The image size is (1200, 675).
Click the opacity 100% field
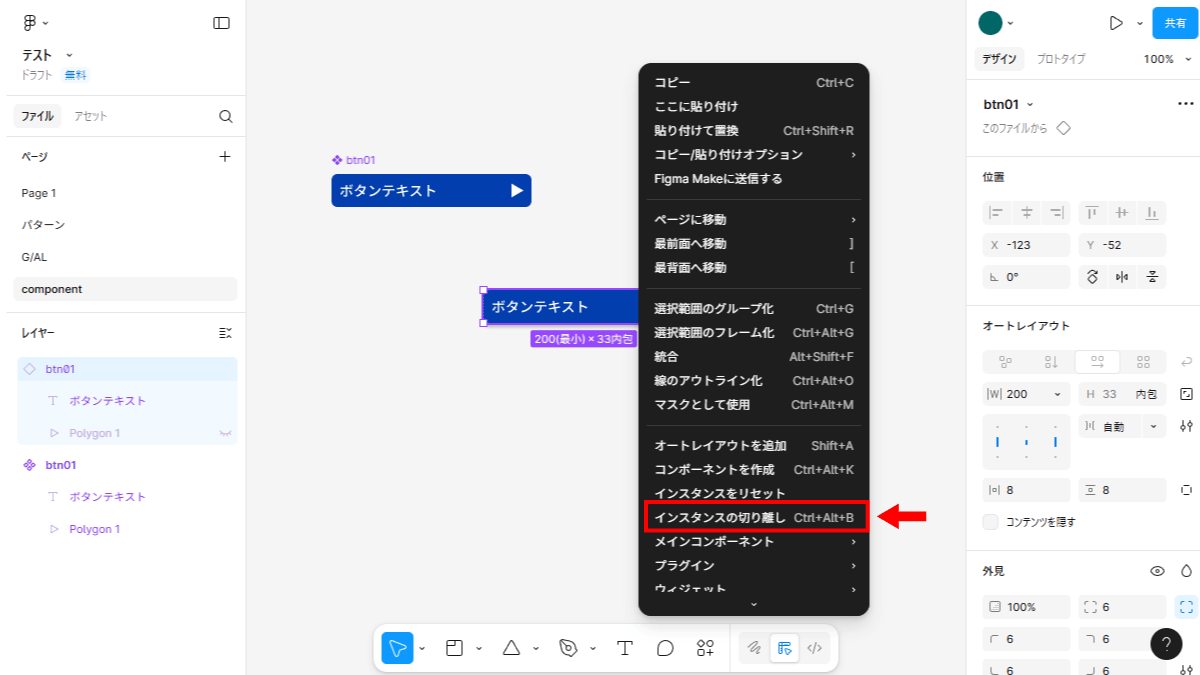pyautogui.click(x=1025, y=607)
